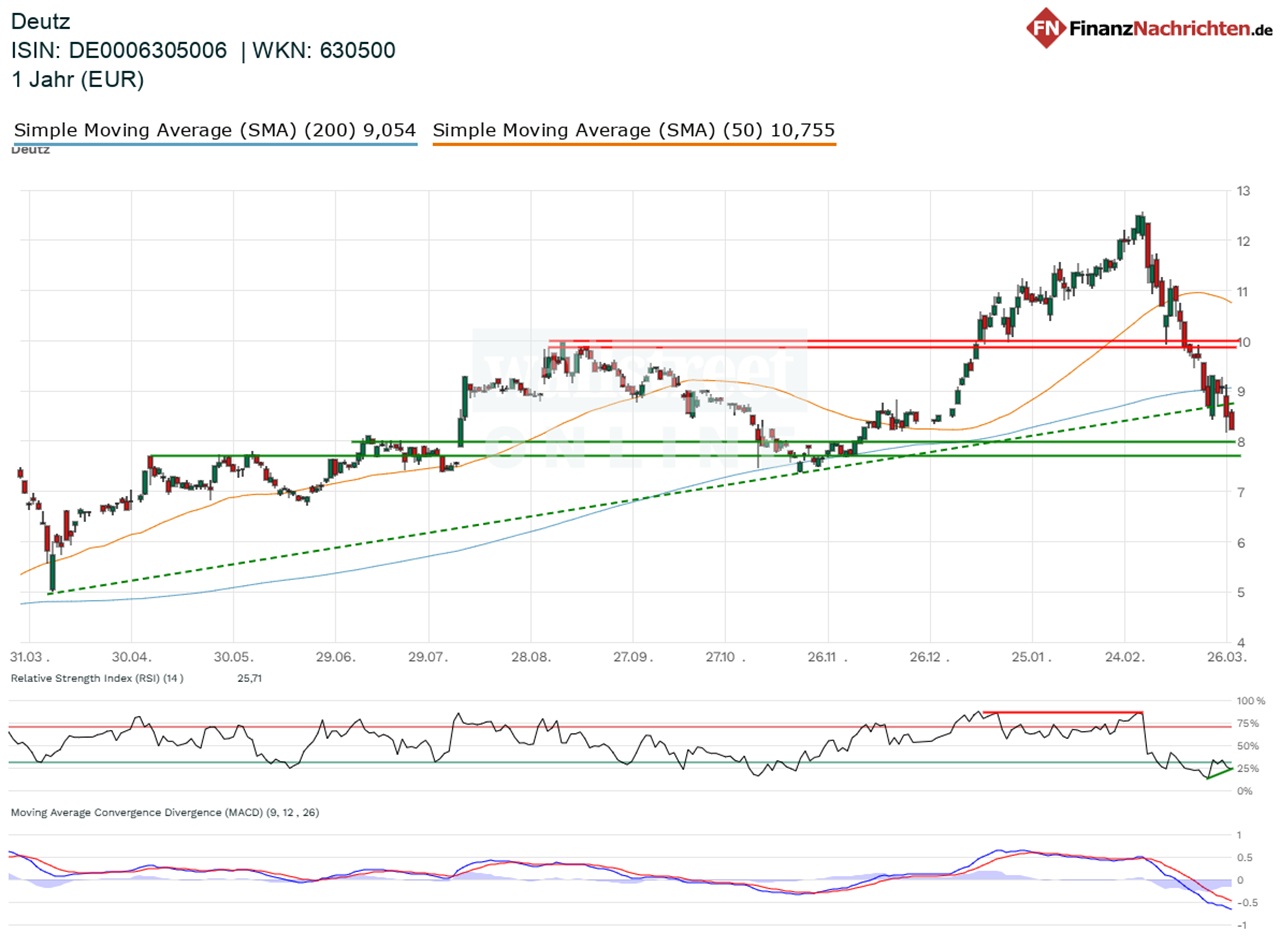Click the ISIN DE0006305006 text
Viewport: 1280px width, 940px height.
coord(119,50)
